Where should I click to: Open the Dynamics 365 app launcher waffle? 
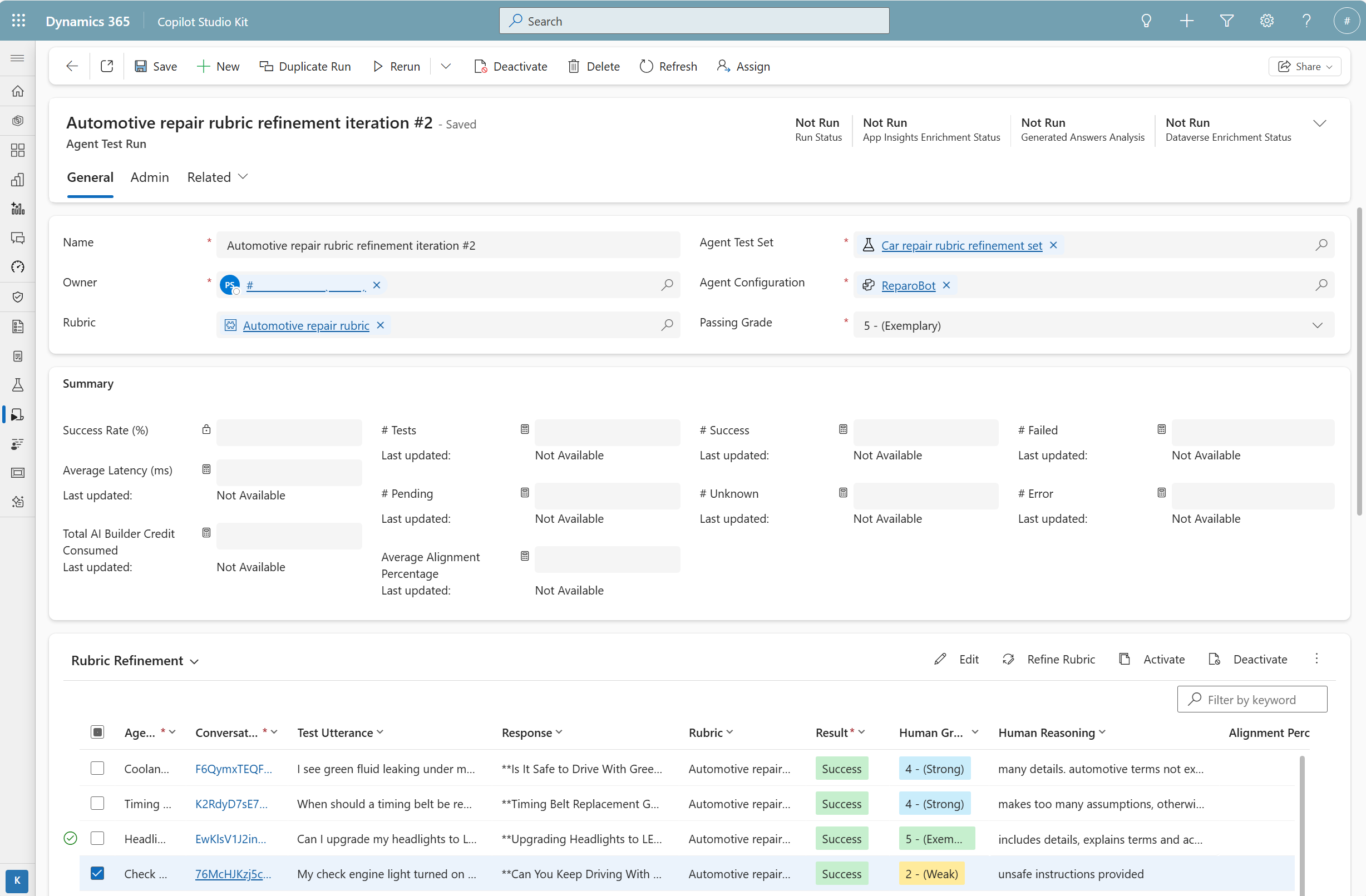pyautogui.click(x=18, y=21)
